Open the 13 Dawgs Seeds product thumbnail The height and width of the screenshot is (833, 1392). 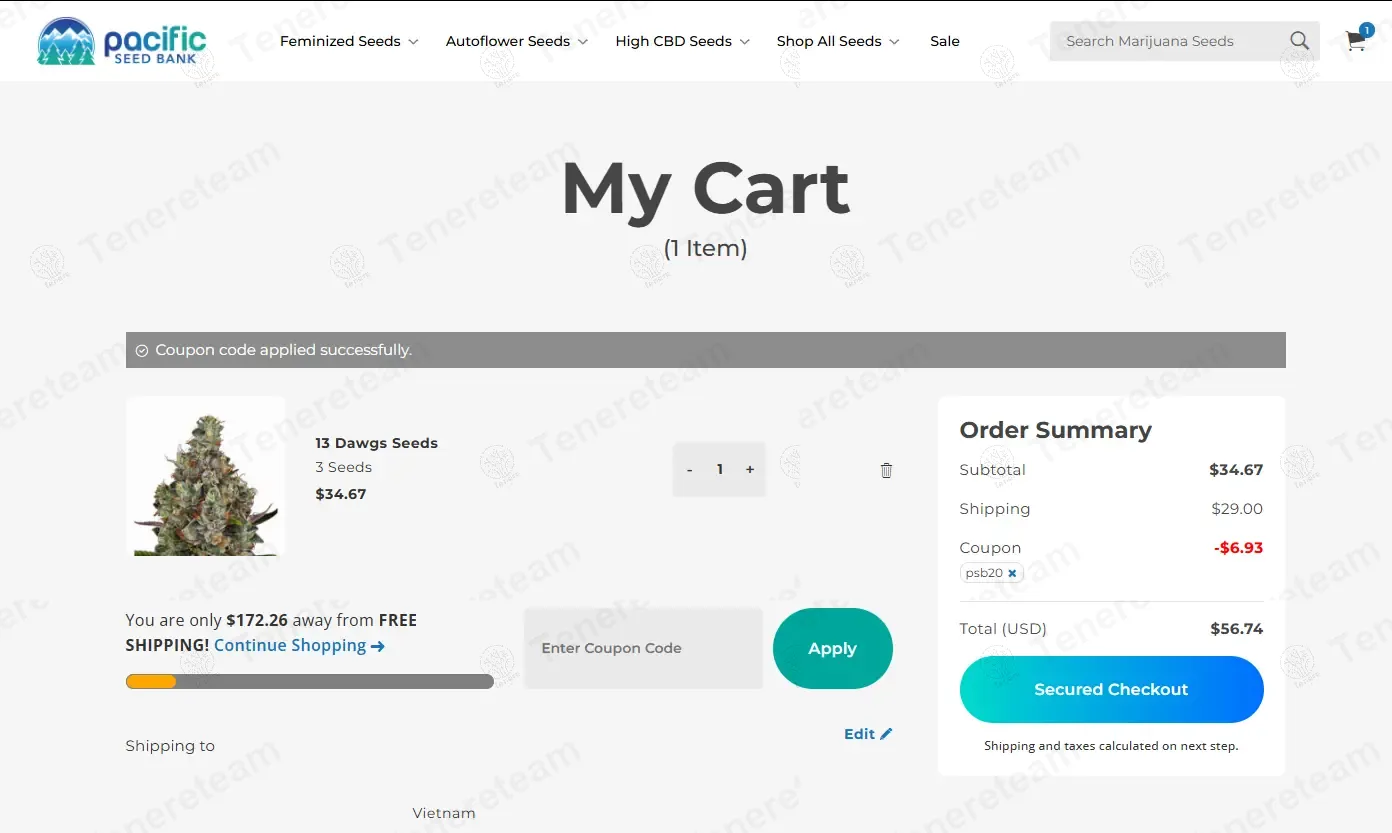206,476
